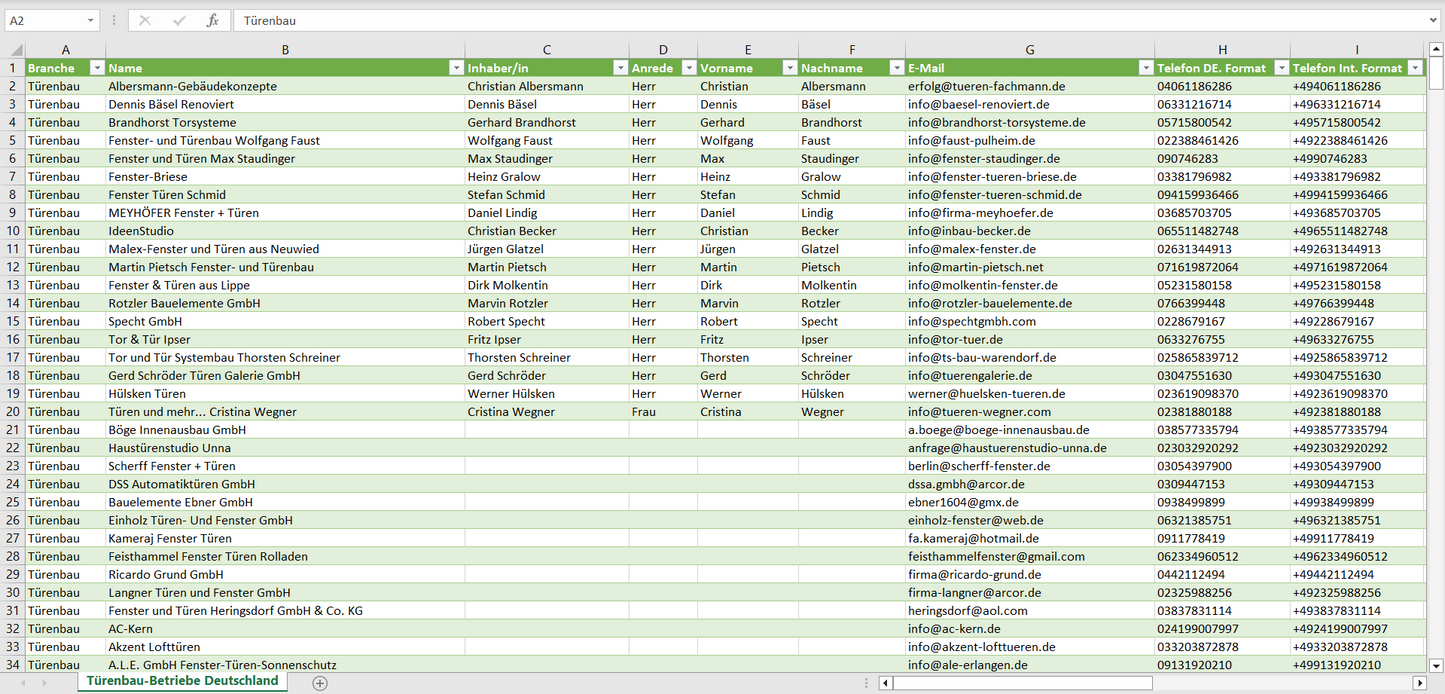Click the Insert Function fx icon

coord(212,20)
